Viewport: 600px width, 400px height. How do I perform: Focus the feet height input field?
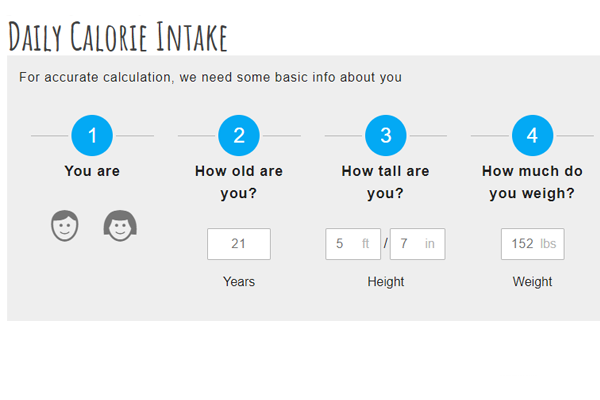pyautogui.click(x=353, y=244)
